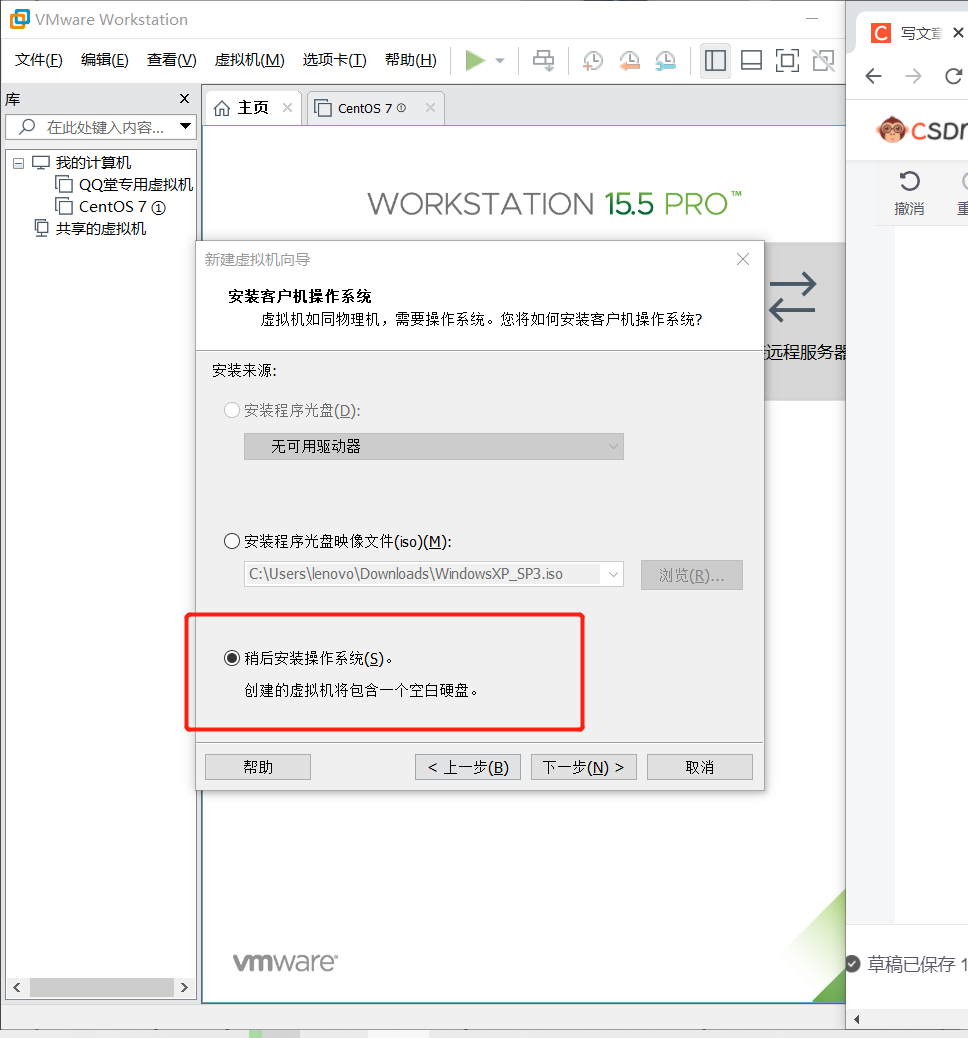
Task: Click the library horizontal scrollbar thumb
Action: [101, 988]
